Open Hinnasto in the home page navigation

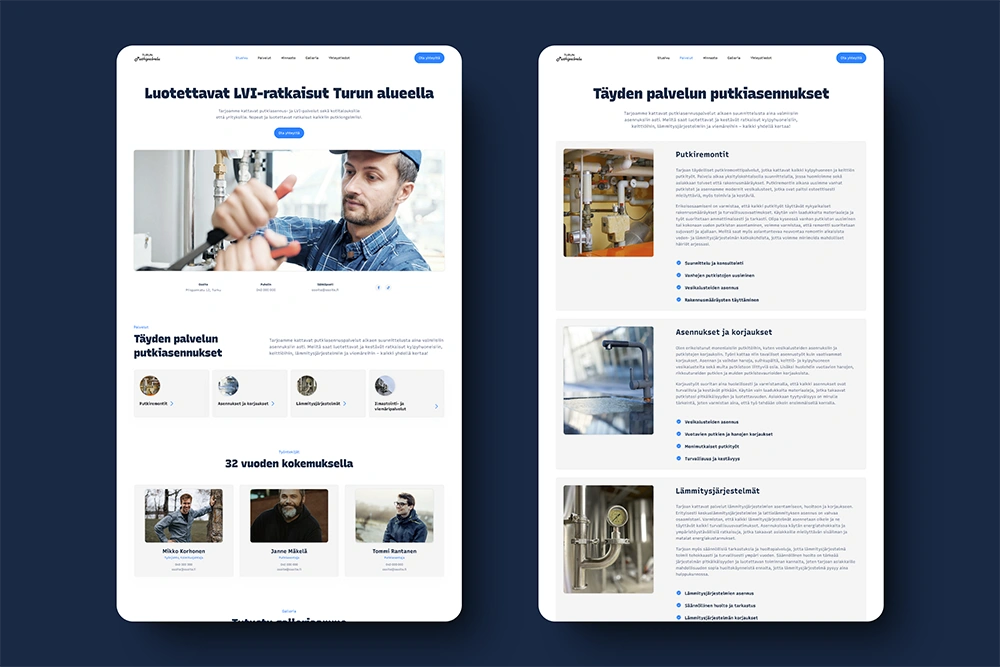(x=288, y=58)
